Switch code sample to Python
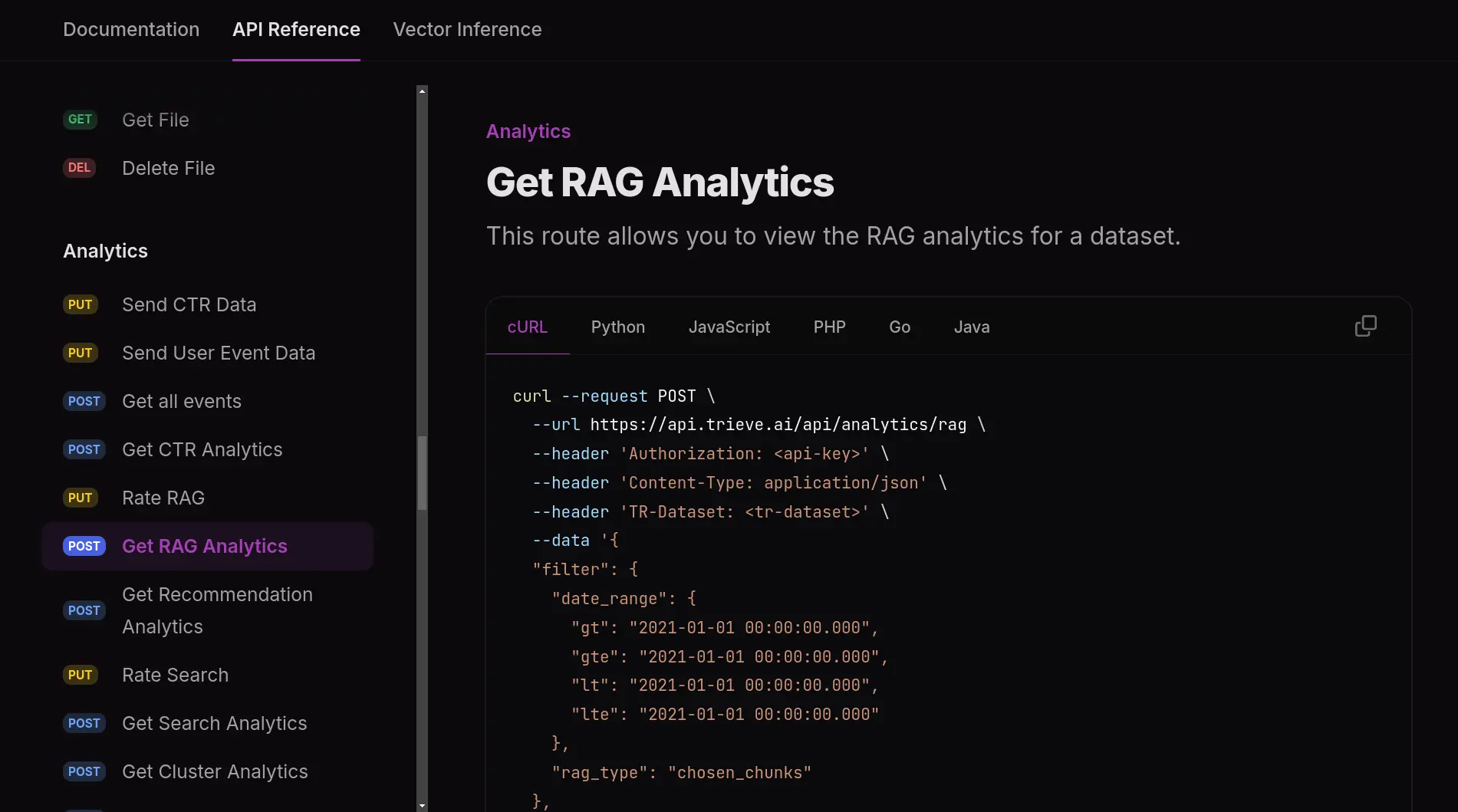This screenshot has width=1458, height=812. click(618, 327)
